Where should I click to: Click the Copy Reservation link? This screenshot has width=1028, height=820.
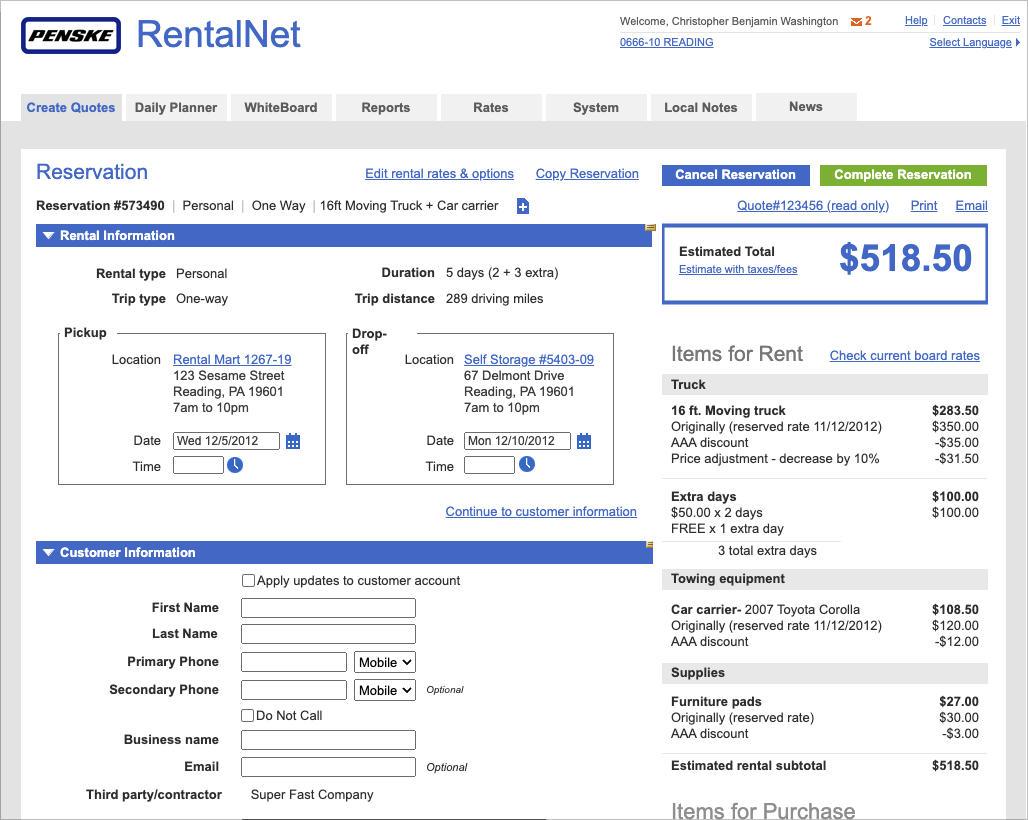pos(587,174)
